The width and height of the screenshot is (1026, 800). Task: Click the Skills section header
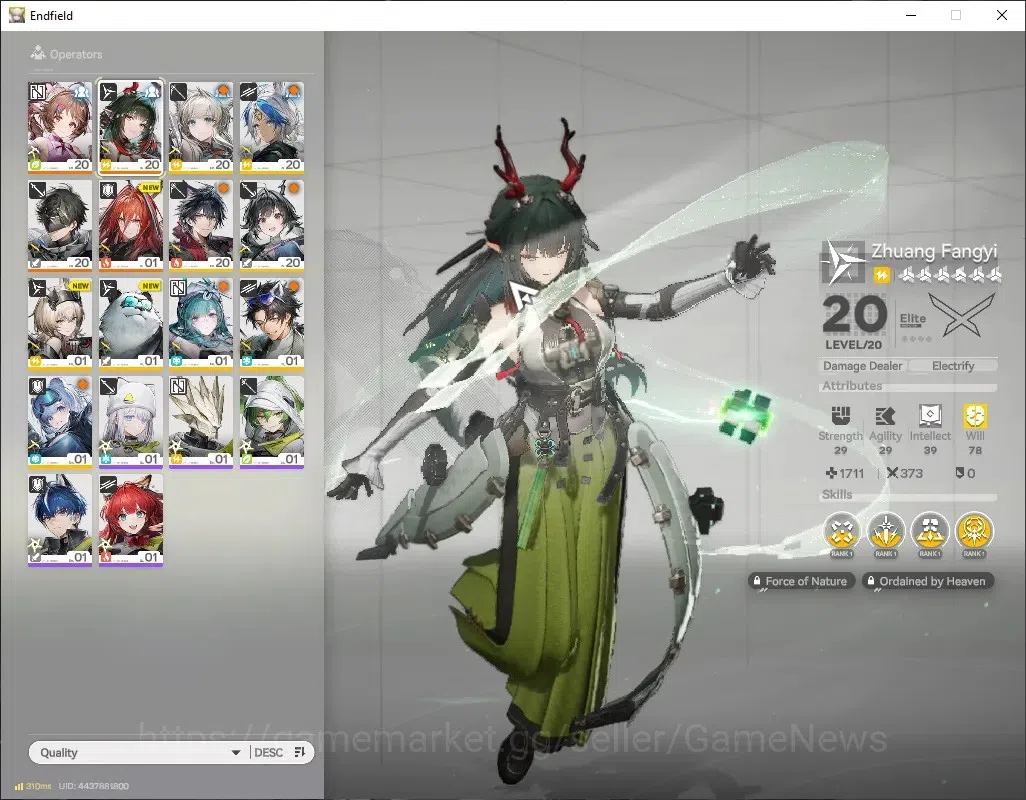coord(837,495)
